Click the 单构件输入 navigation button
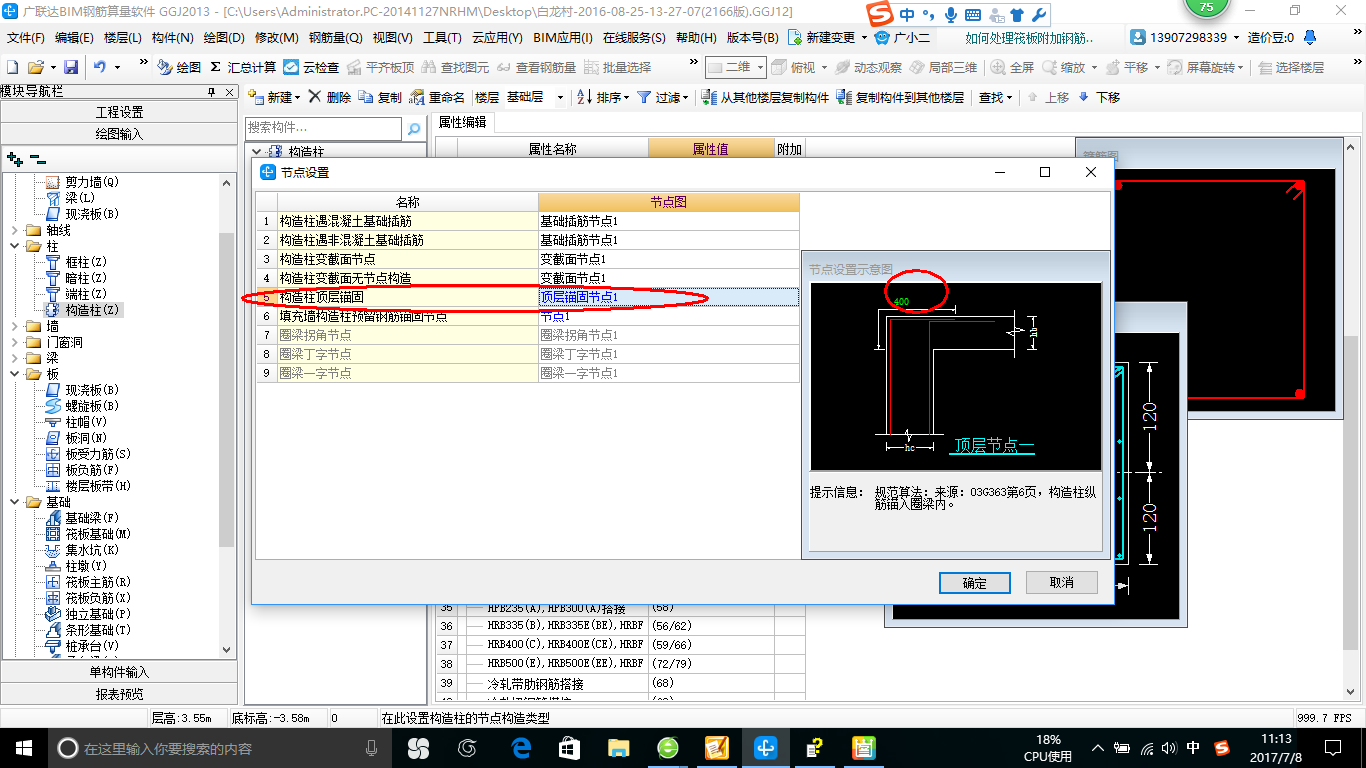 pyautogui.click(x=120, y=672)
